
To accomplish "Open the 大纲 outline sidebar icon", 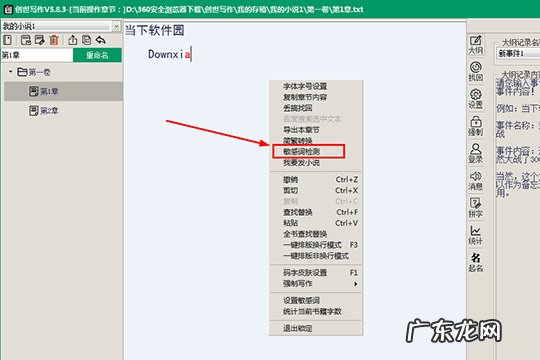I will [x=476, y=45].
